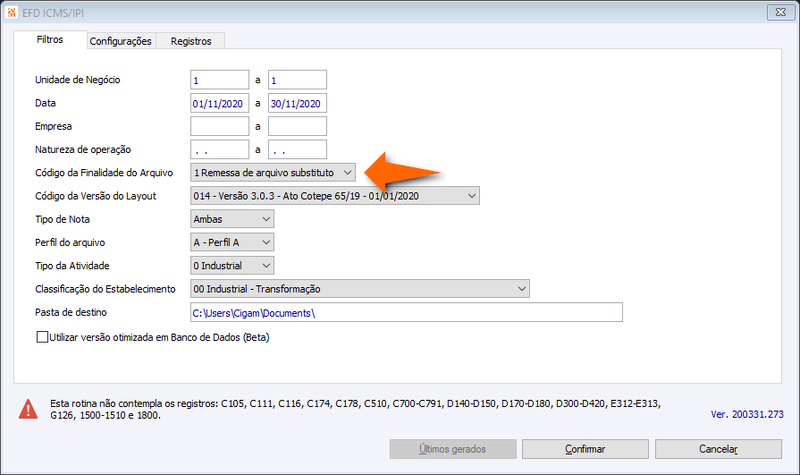This screenshot has width=800, height=475.
Task: Open the Configurações tab
Action: pyautogui.click(x=120, y=41)
